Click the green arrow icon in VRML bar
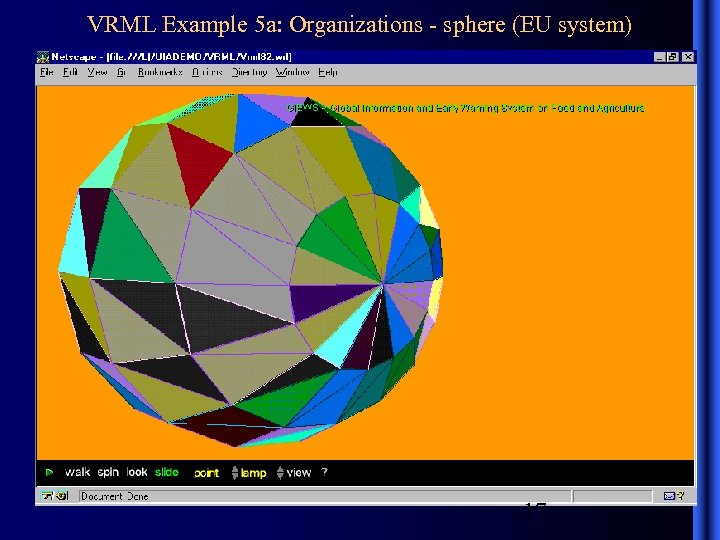720x540 pixels. tap(50, 472)
